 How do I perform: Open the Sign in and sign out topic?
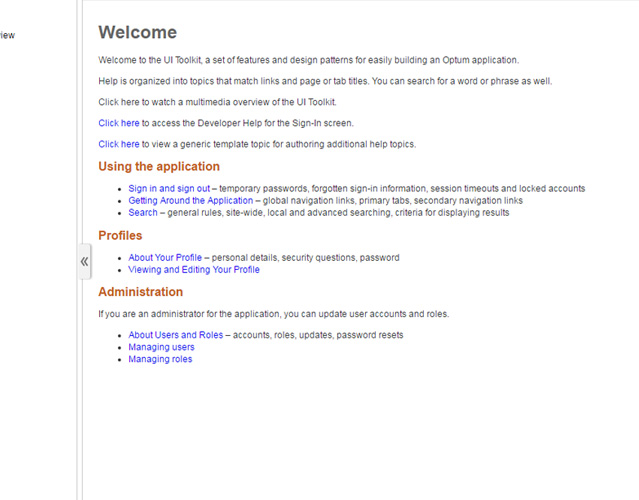pos(169,188)
